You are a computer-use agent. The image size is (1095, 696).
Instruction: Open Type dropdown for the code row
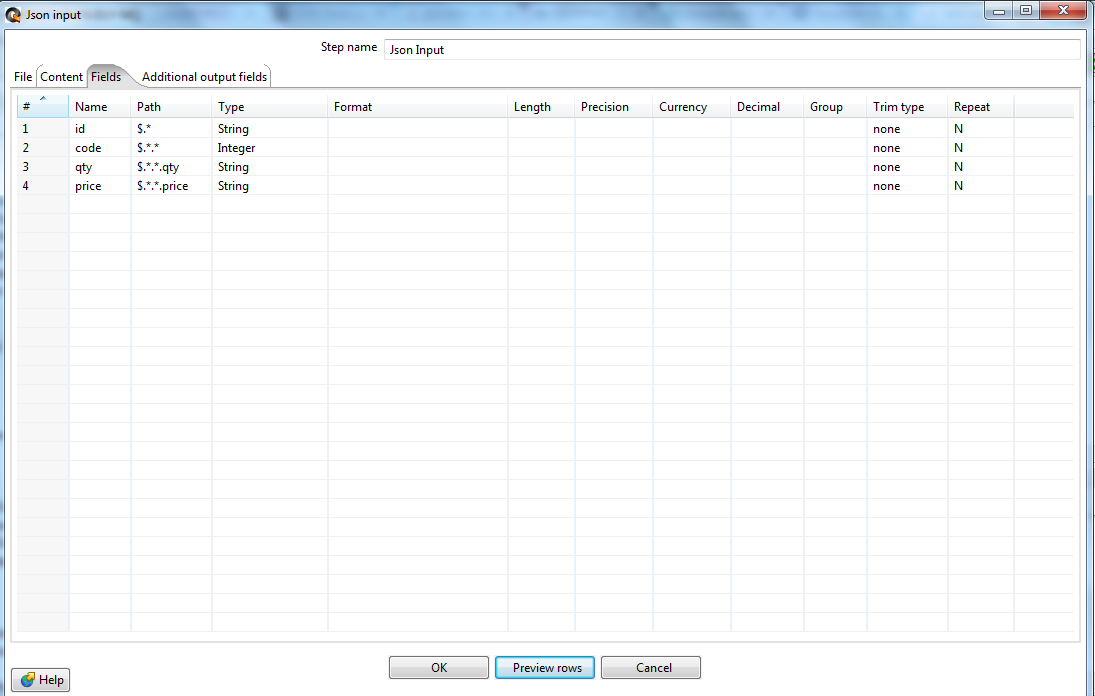[x=269, y=148]
